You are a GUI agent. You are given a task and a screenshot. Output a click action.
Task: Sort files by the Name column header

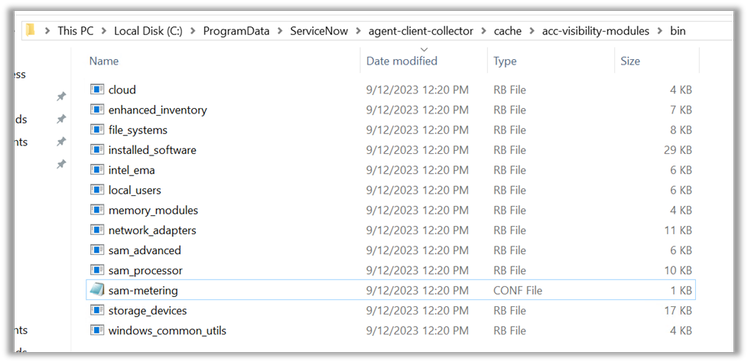point(104,61)
